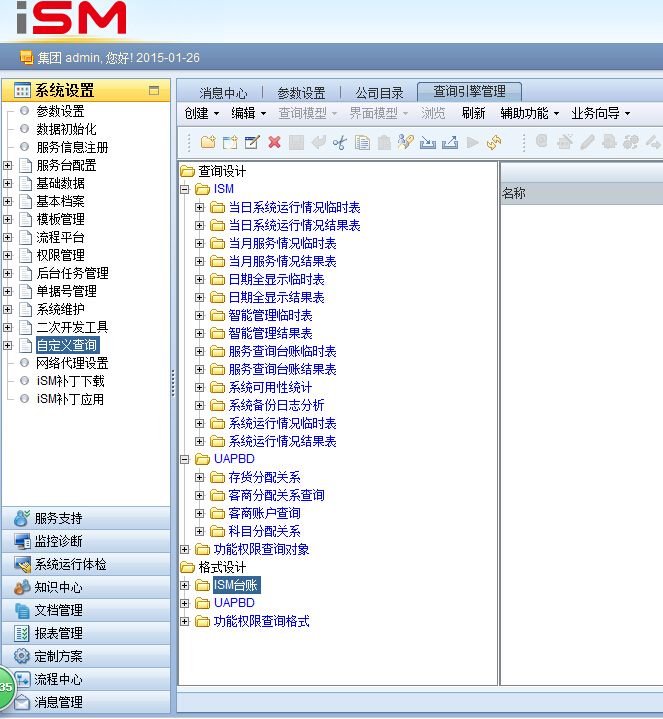This screenshot has width=663, height=719.
Task: Select the 查询引擎管理 tab
Action: tap(470, 92)
